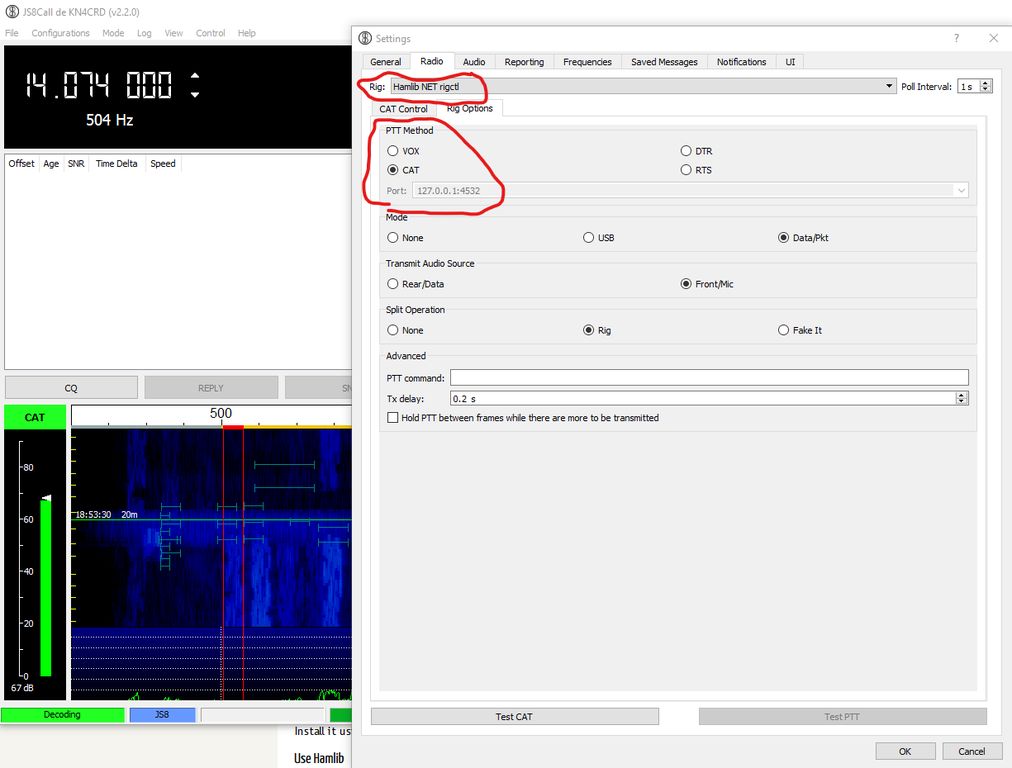Select the CAT Control sub-tab

tap(403, 109)
